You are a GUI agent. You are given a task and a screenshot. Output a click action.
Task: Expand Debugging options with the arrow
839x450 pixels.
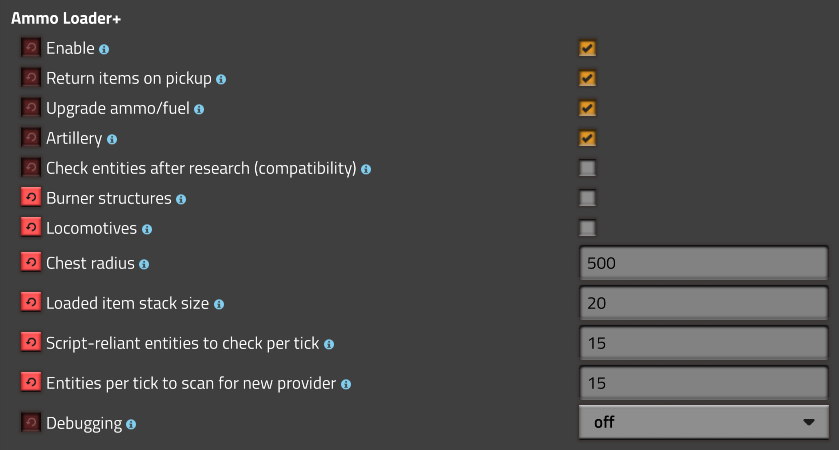pos(809,422)
